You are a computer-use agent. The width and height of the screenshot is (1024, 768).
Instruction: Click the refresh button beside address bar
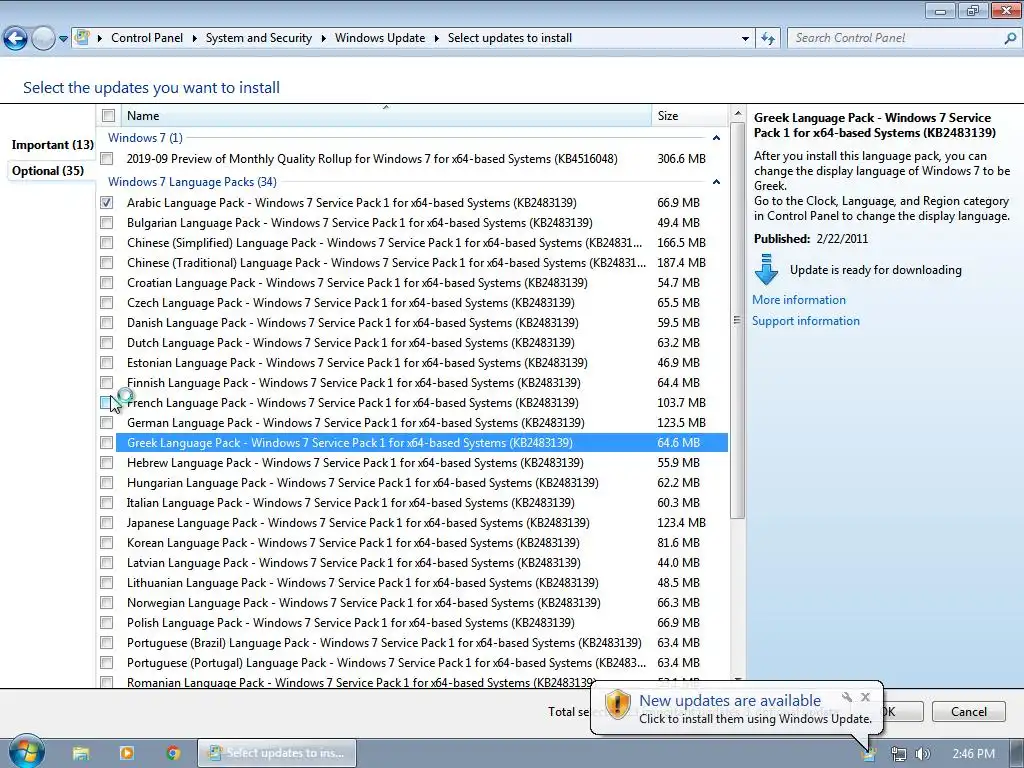(769, 39)
